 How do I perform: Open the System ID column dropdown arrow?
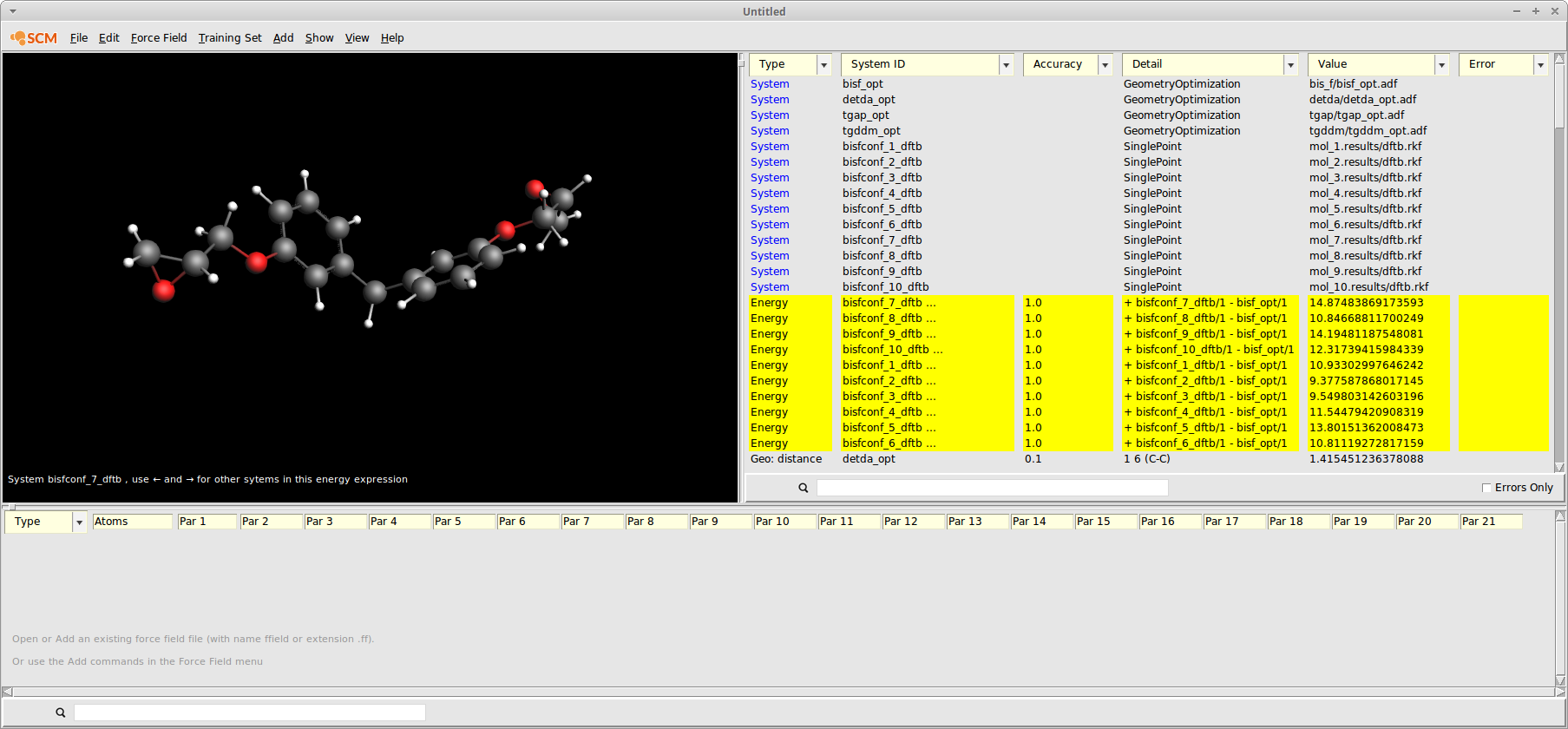[x=1006, y=65]
